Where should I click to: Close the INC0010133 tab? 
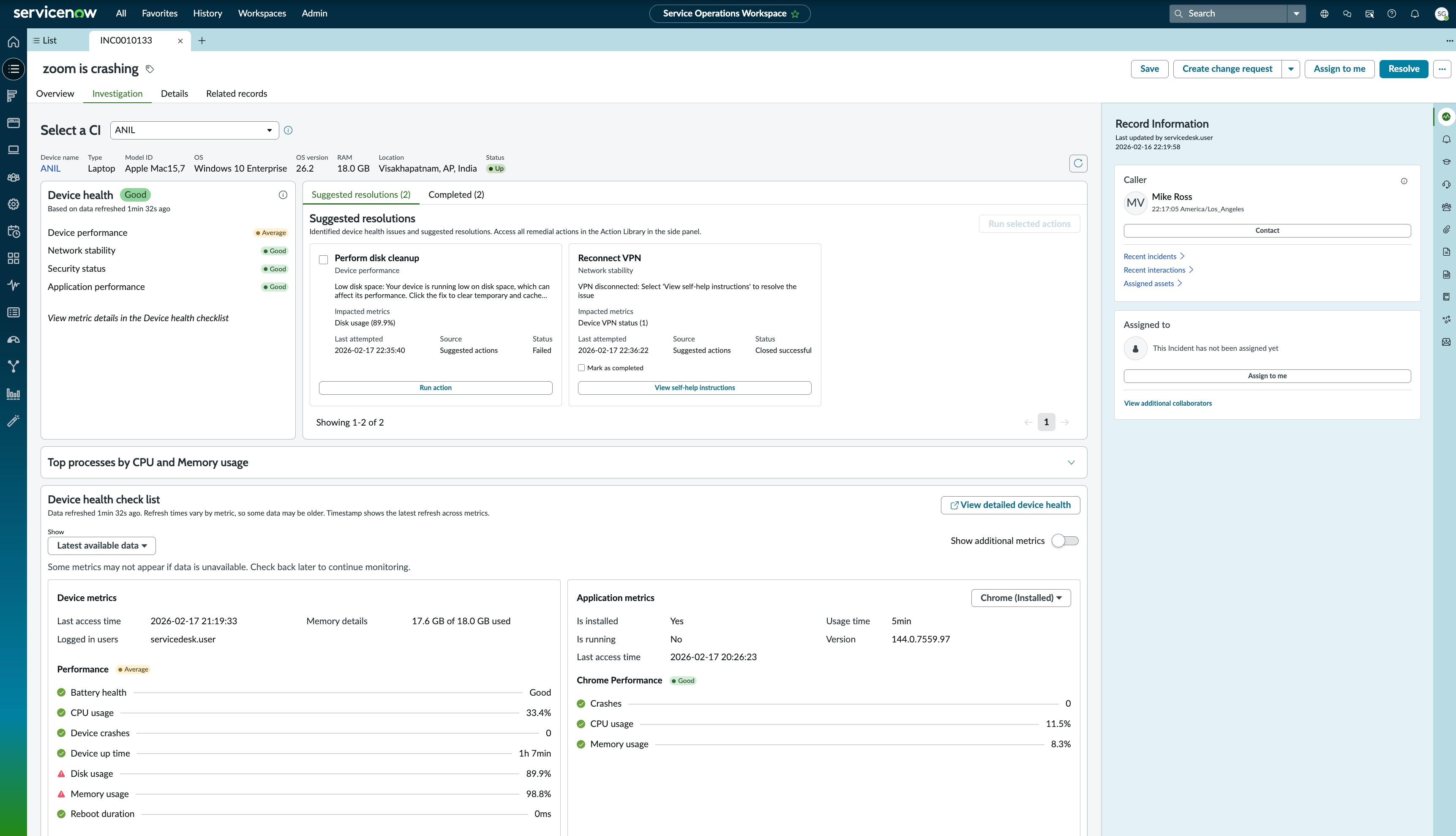(180, 41)
